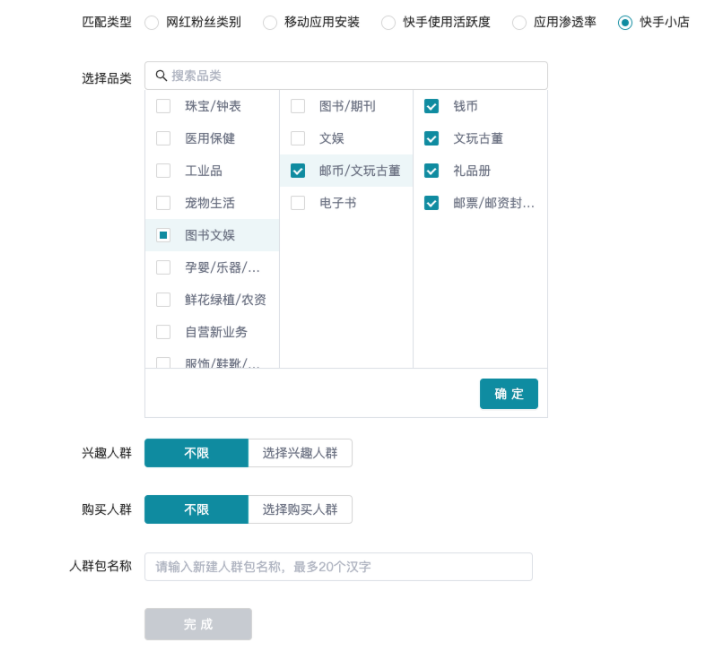Viewport: 711px width, 647px height.
Task: Click the 礼品册 item label
Action: (472, 170)
